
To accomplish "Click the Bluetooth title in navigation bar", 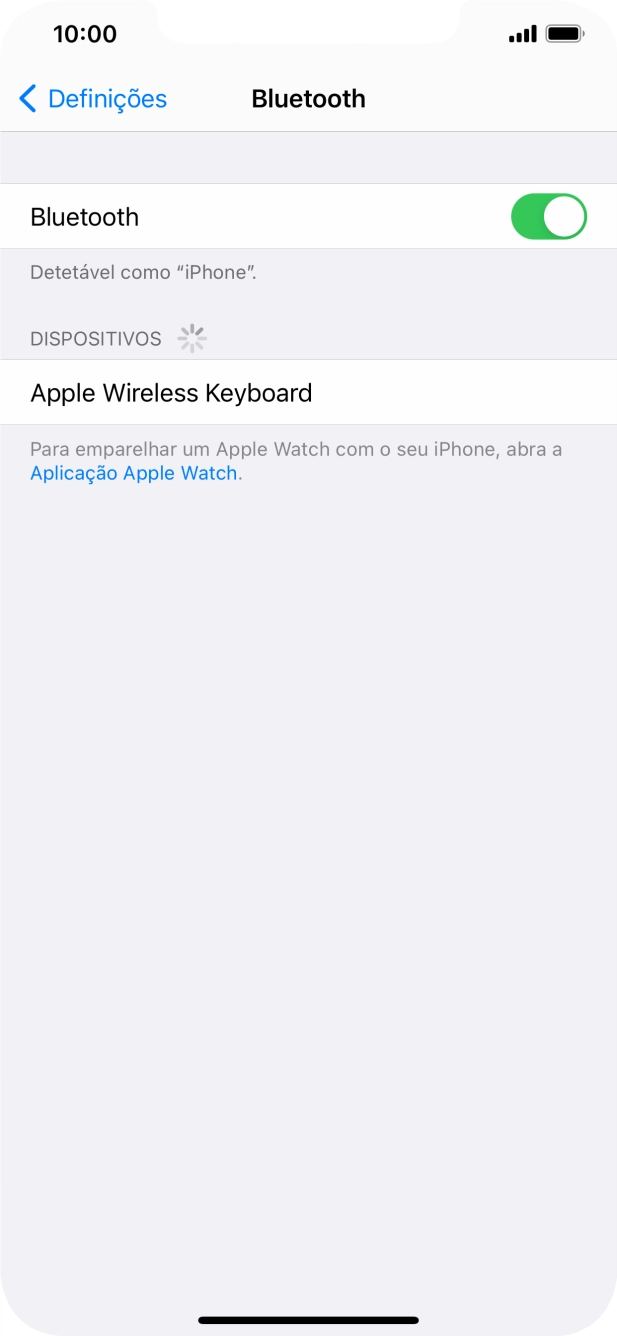I will click(x=308, y=99).
